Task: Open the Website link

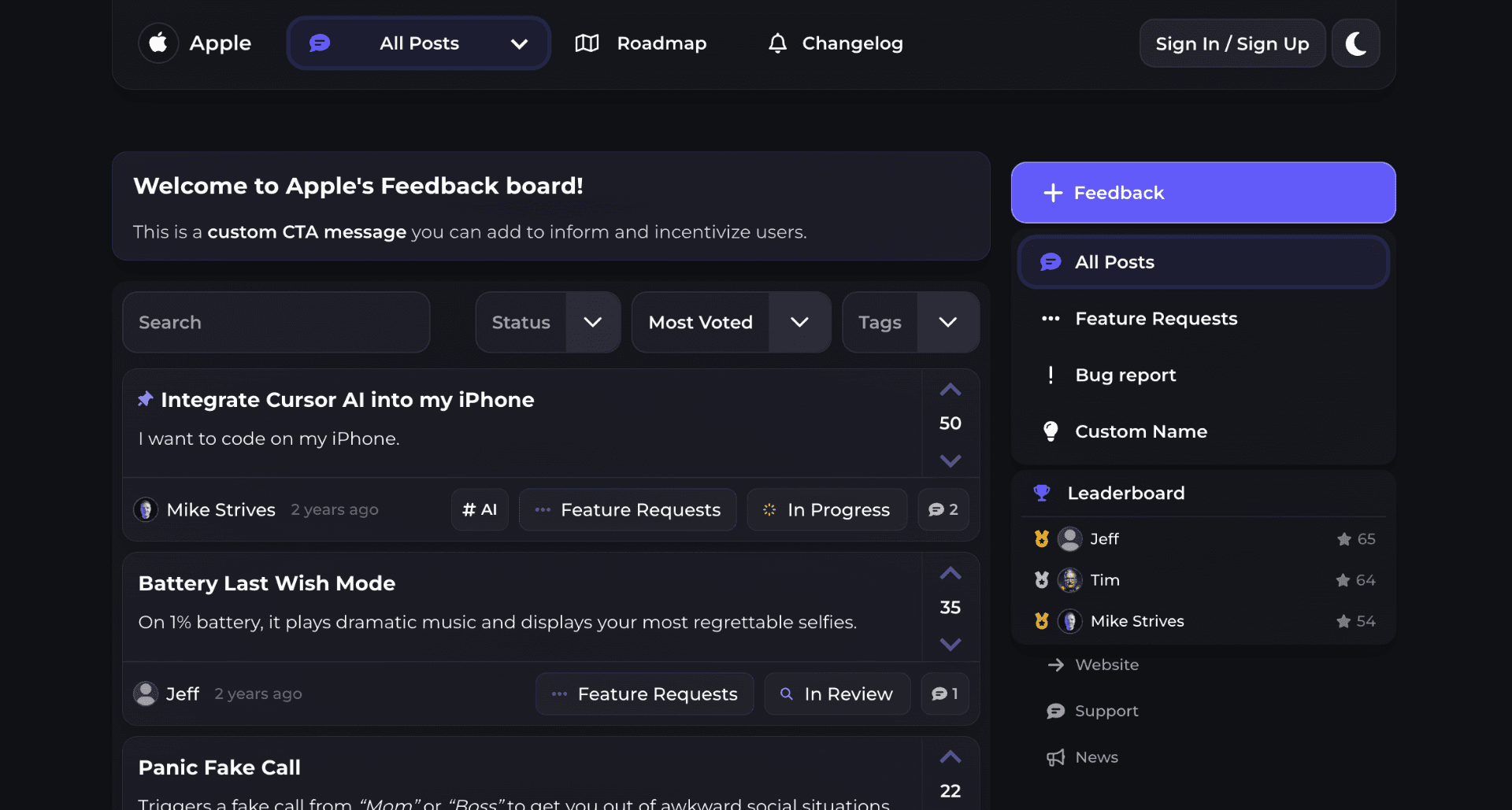Action: coord(1093,665)
